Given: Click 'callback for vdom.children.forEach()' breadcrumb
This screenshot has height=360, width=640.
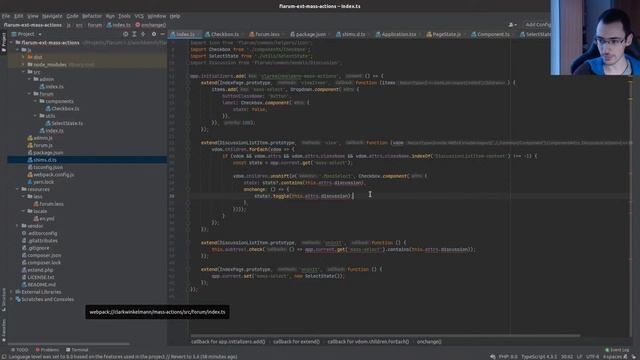Looking at the screenshot, I should tap(368, 342).
